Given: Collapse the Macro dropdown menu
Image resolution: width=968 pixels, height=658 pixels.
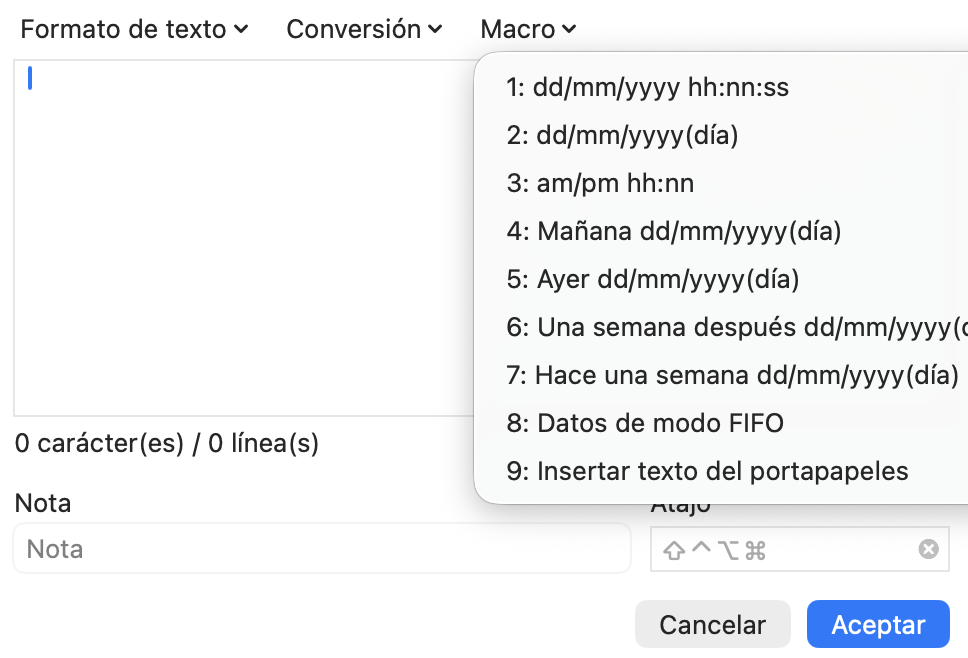Looking at the screenshot, I should pyautogui.click(x=528, y=29).
